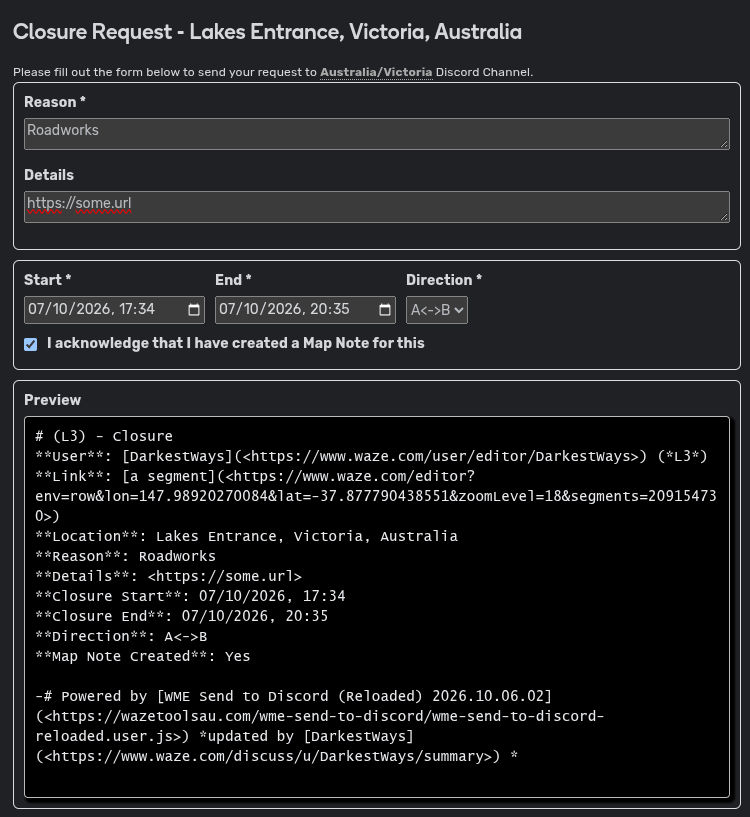Click the End datetime field 07/10/2026, 20:35
This screenshot has height=817, width=750.
coord(305,310)
